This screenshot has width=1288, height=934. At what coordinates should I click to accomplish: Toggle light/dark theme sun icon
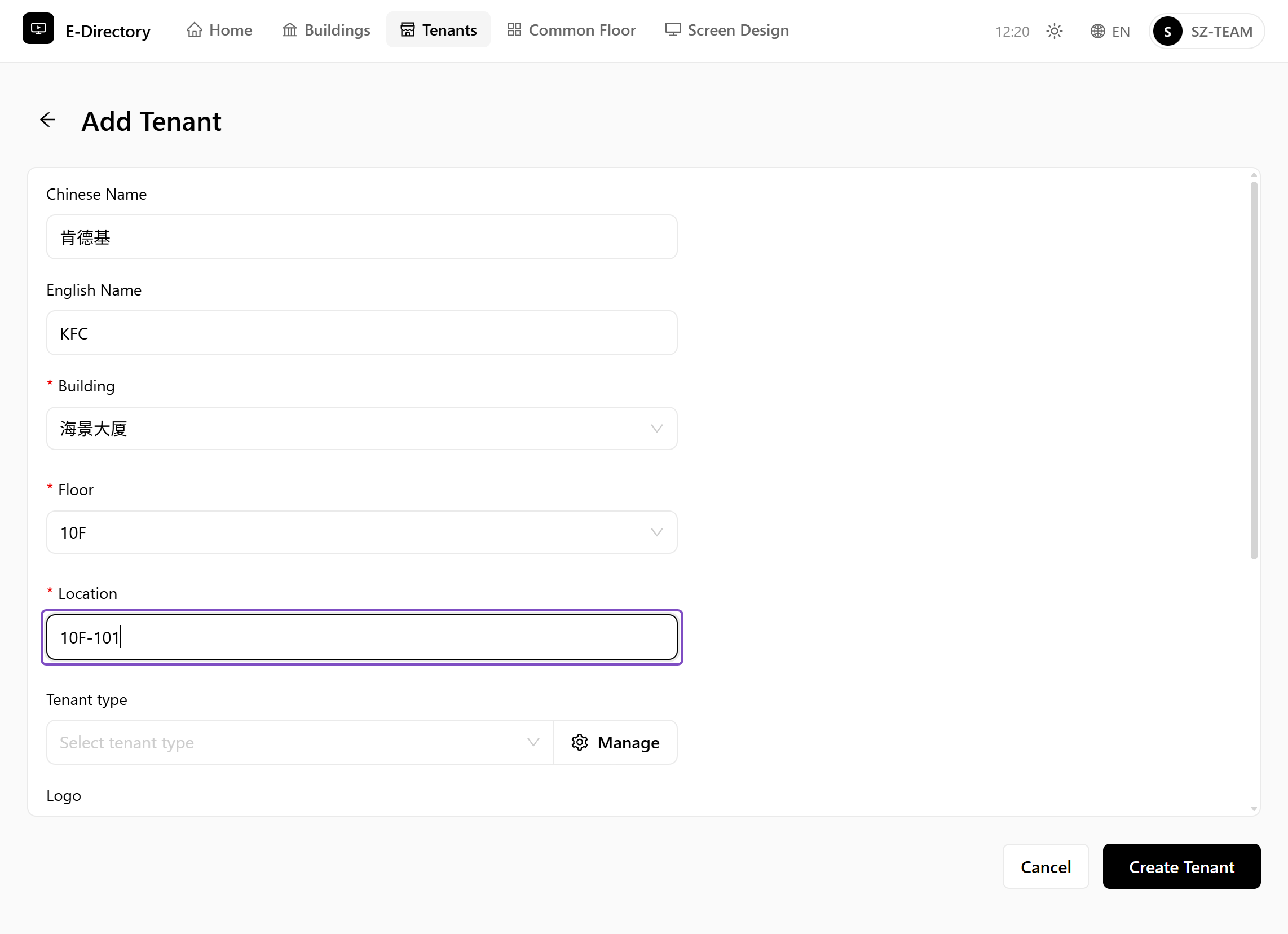1054,31
